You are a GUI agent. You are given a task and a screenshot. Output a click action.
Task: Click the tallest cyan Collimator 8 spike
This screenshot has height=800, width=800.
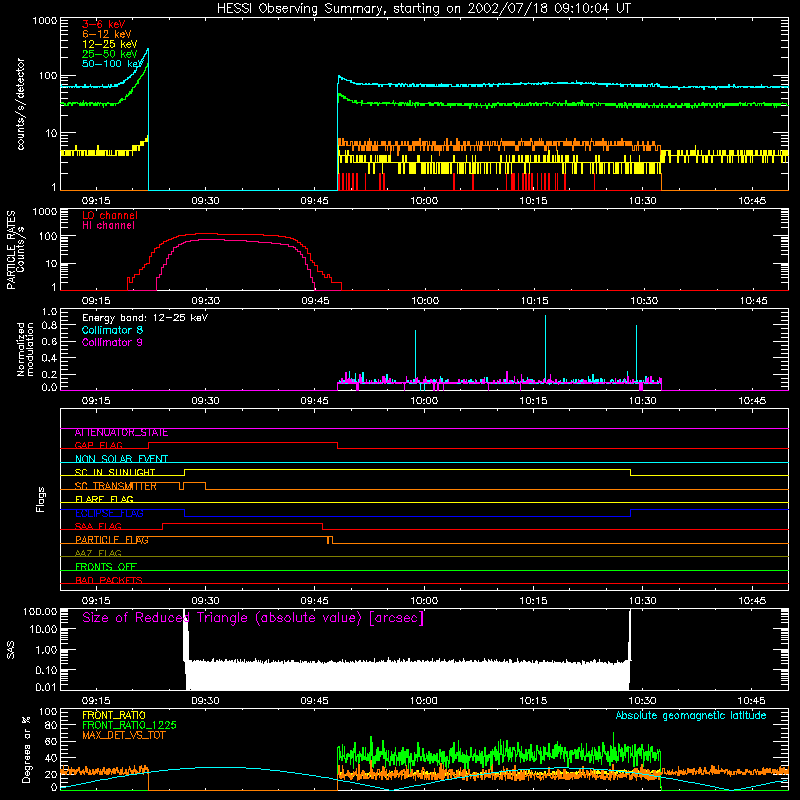(x=545, y=347)
